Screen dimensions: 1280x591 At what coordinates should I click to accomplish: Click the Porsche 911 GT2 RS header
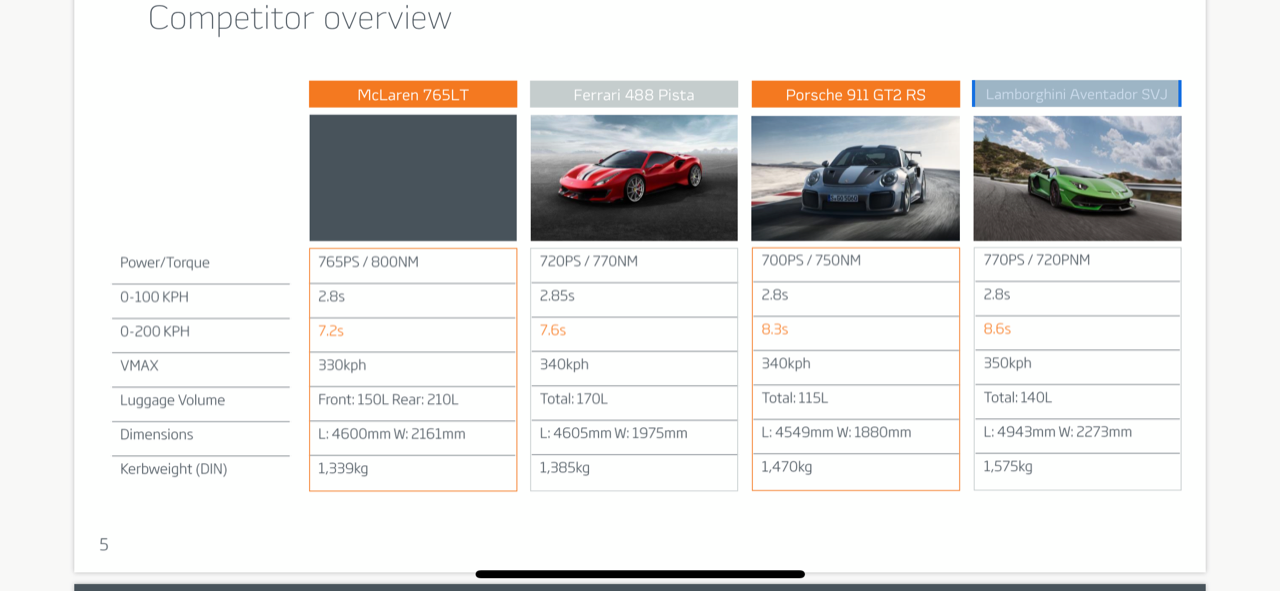pos(855,95)
